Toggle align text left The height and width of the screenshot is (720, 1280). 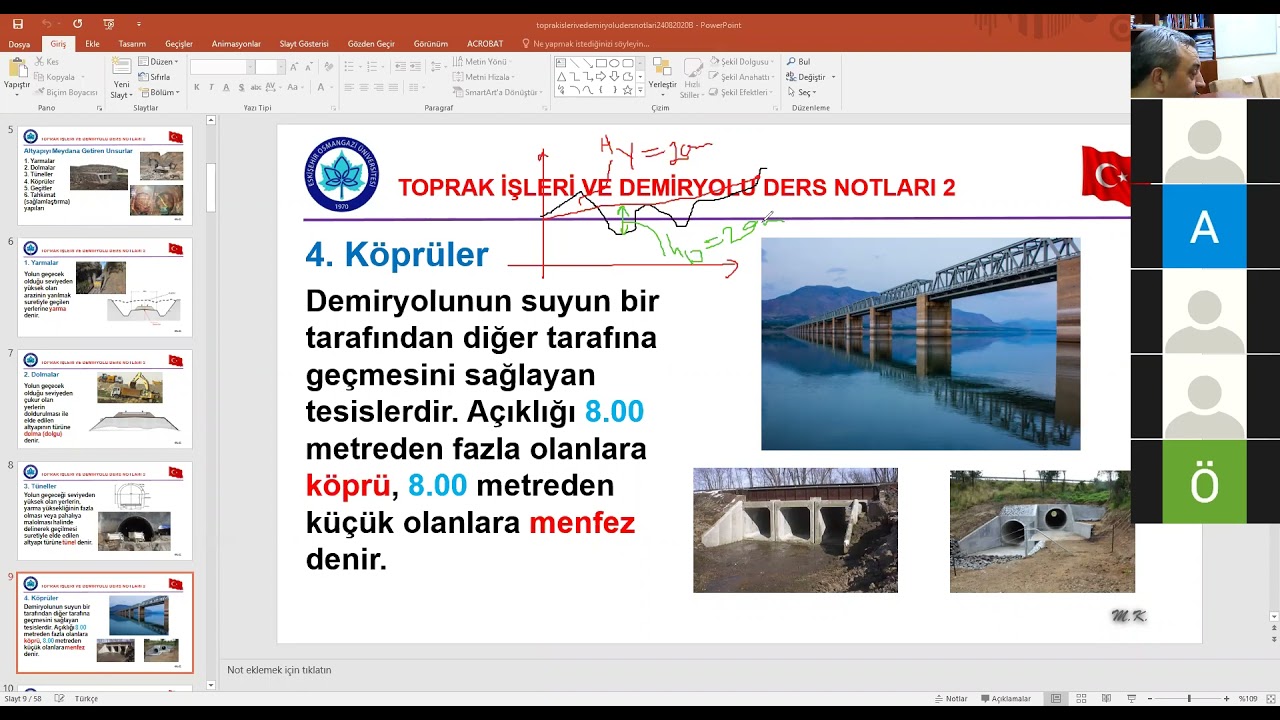(349, 88)
